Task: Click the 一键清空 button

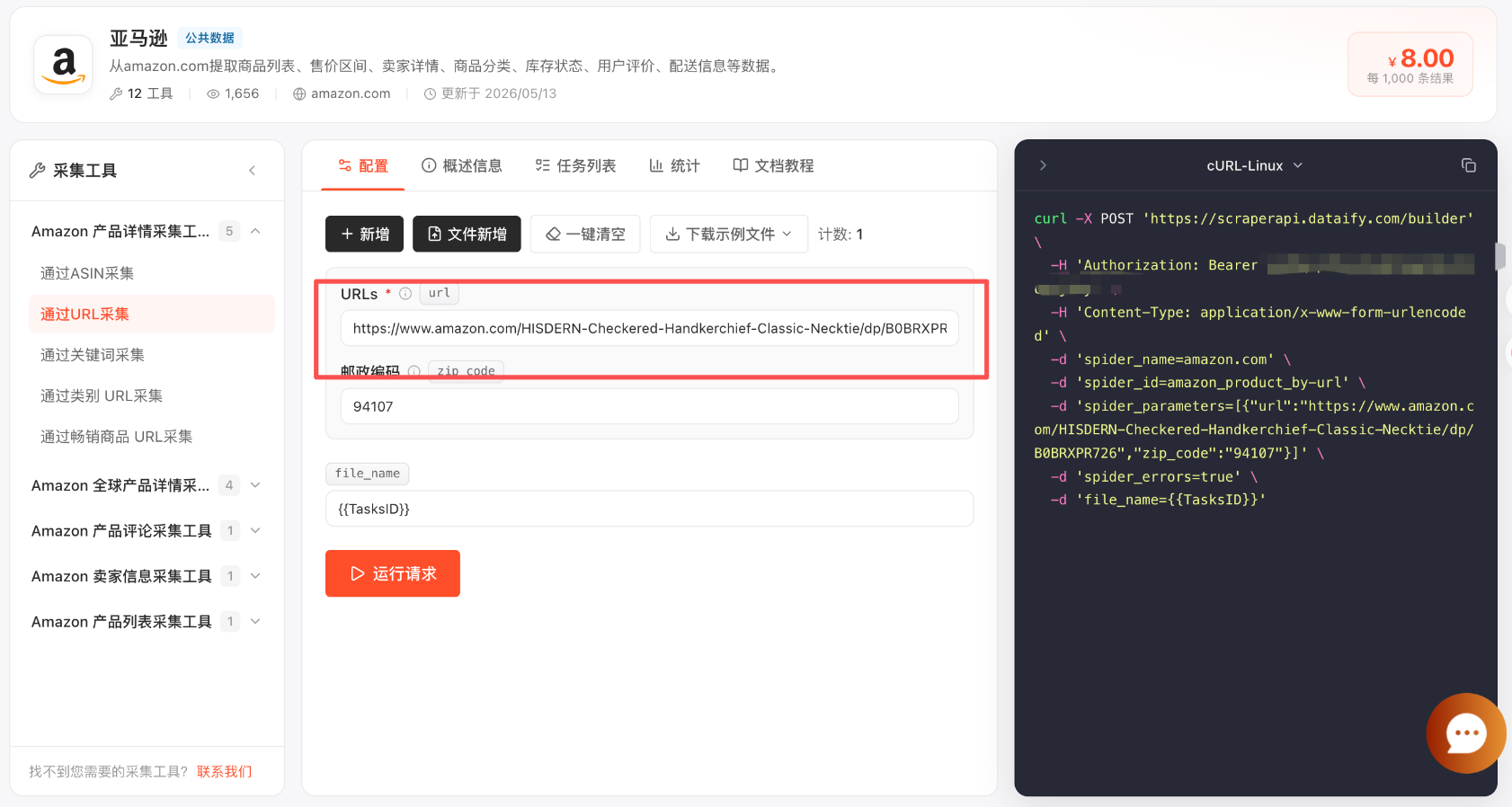Action: pos(585,234)
